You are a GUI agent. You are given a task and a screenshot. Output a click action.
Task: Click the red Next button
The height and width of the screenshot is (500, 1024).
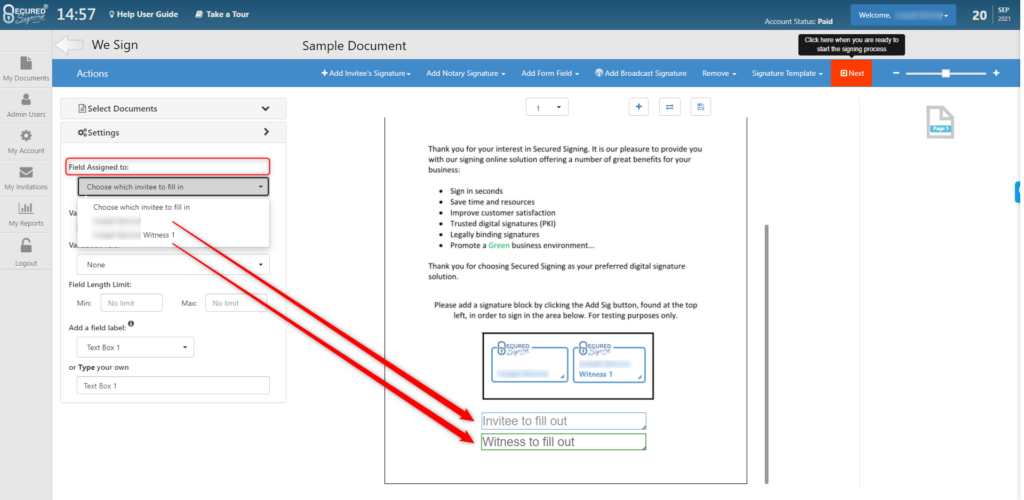[852, 73]
